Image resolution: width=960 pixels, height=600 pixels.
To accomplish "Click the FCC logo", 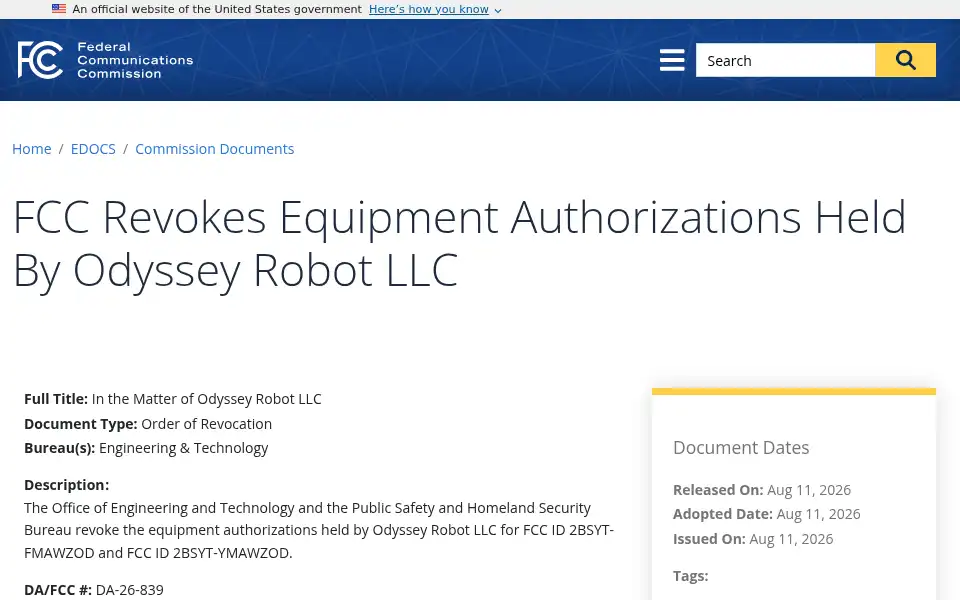I will point(40,60).
